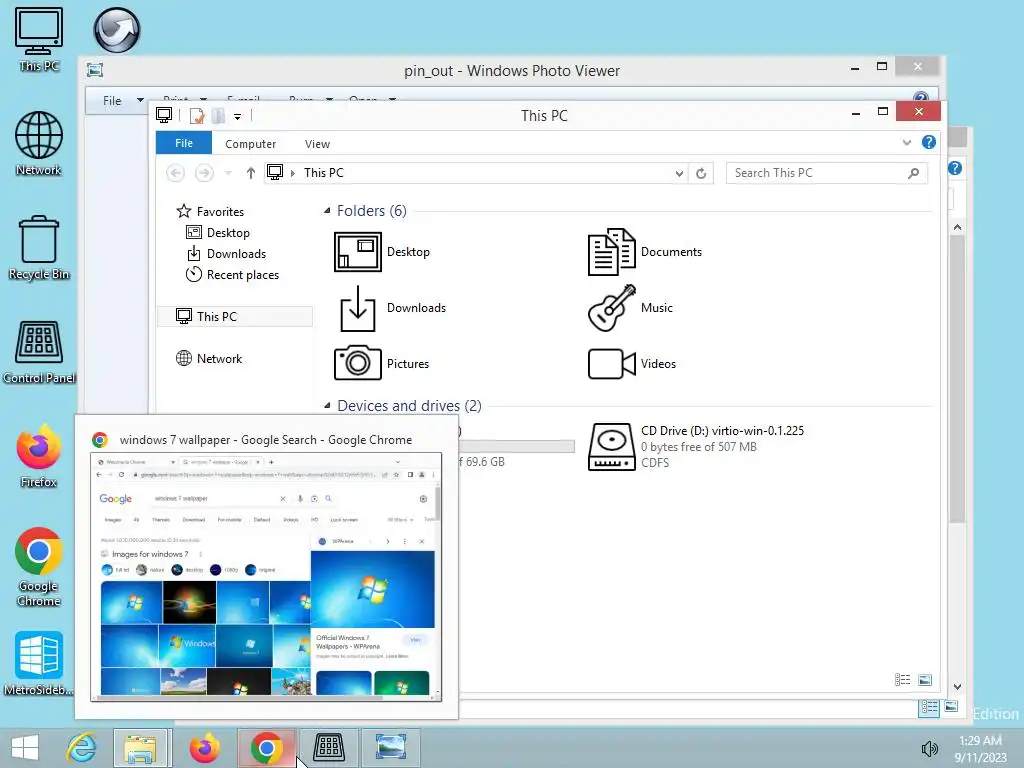Open the address bar history dropdown
The height and width of the screenshot is (768, 1024).
(x=679, y=173)
